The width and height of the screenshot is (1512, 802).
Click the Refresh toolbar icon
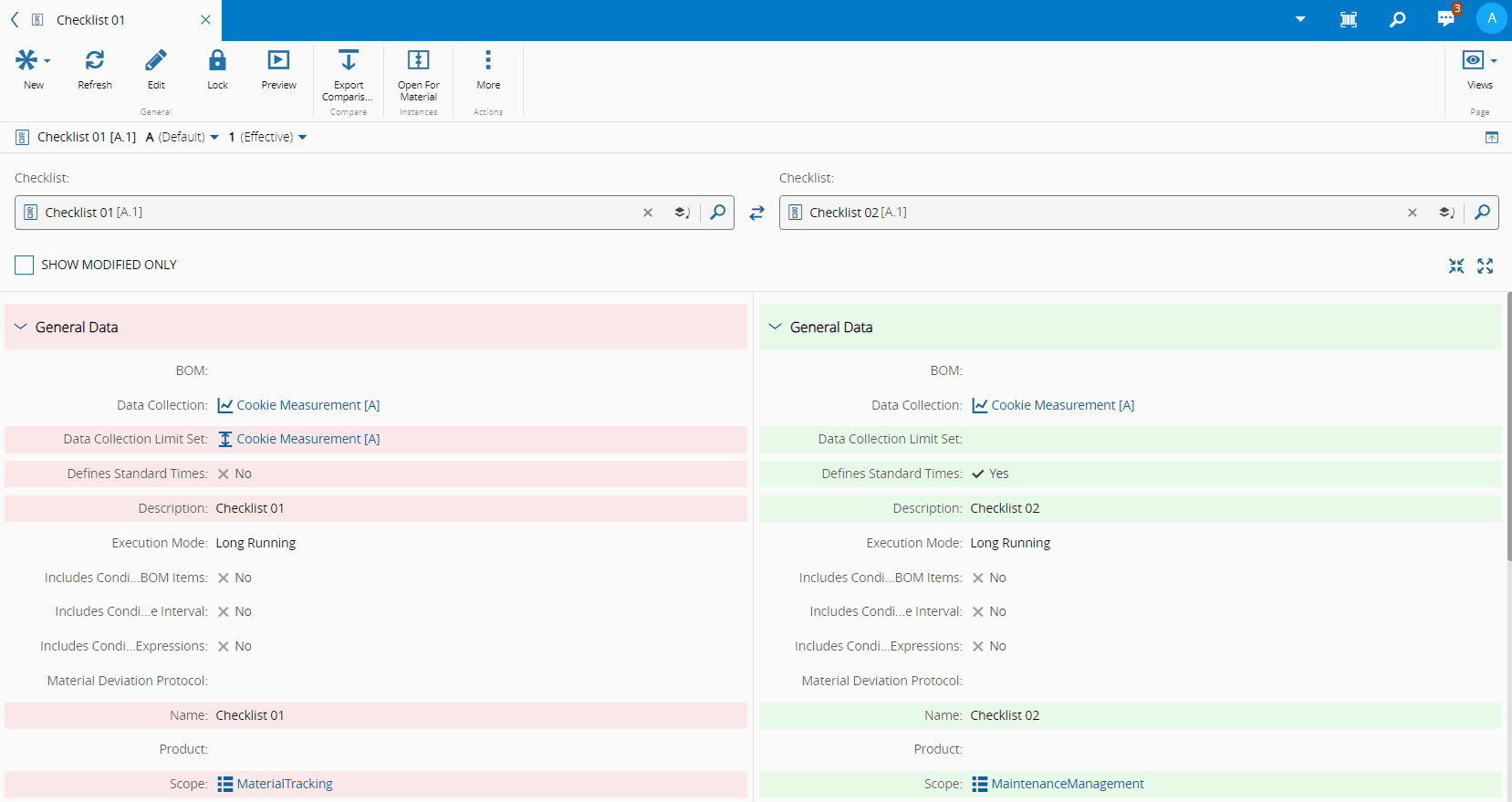tap(95, 61)
